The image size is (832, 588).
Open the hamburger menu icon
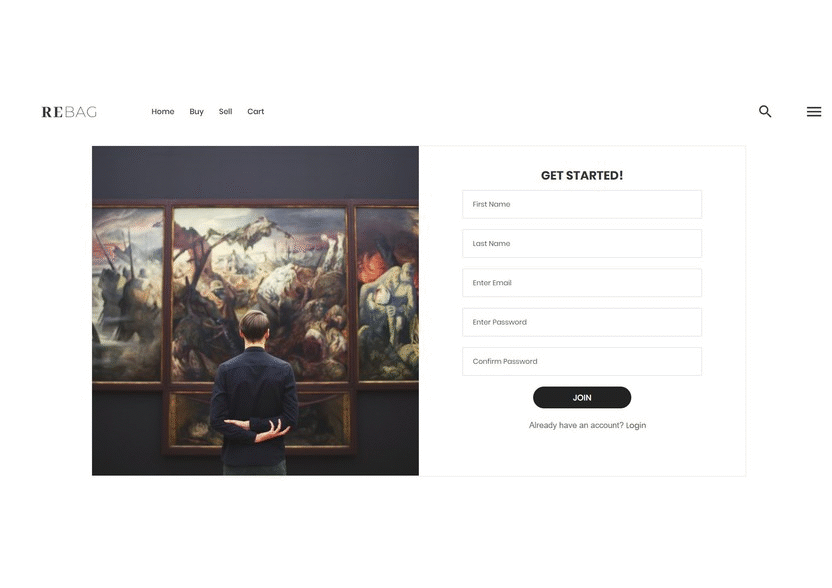click(813, 111)
